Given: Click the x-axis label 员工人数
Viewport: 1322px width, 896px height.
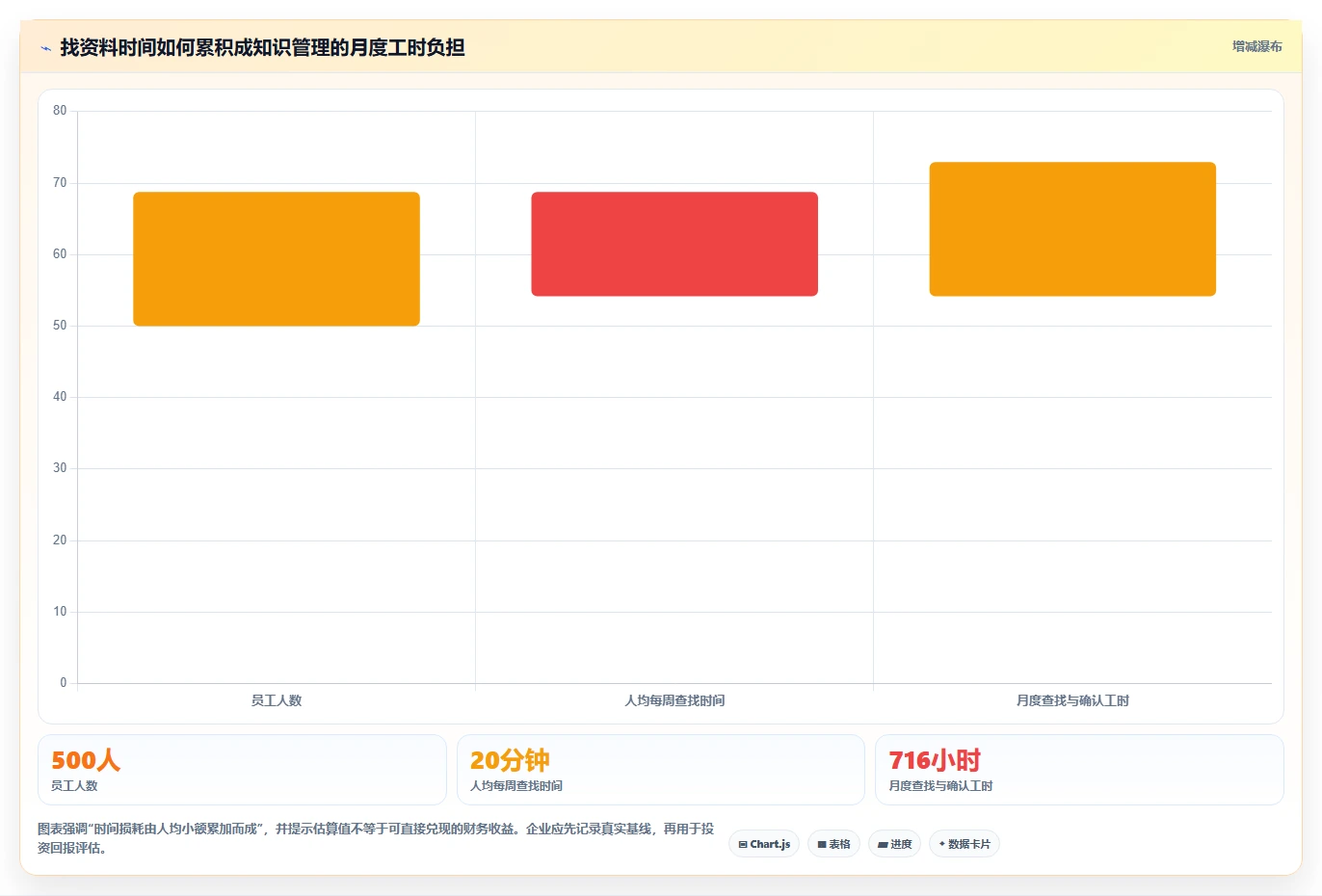Looking at the screenshot, I should [277, 700].
